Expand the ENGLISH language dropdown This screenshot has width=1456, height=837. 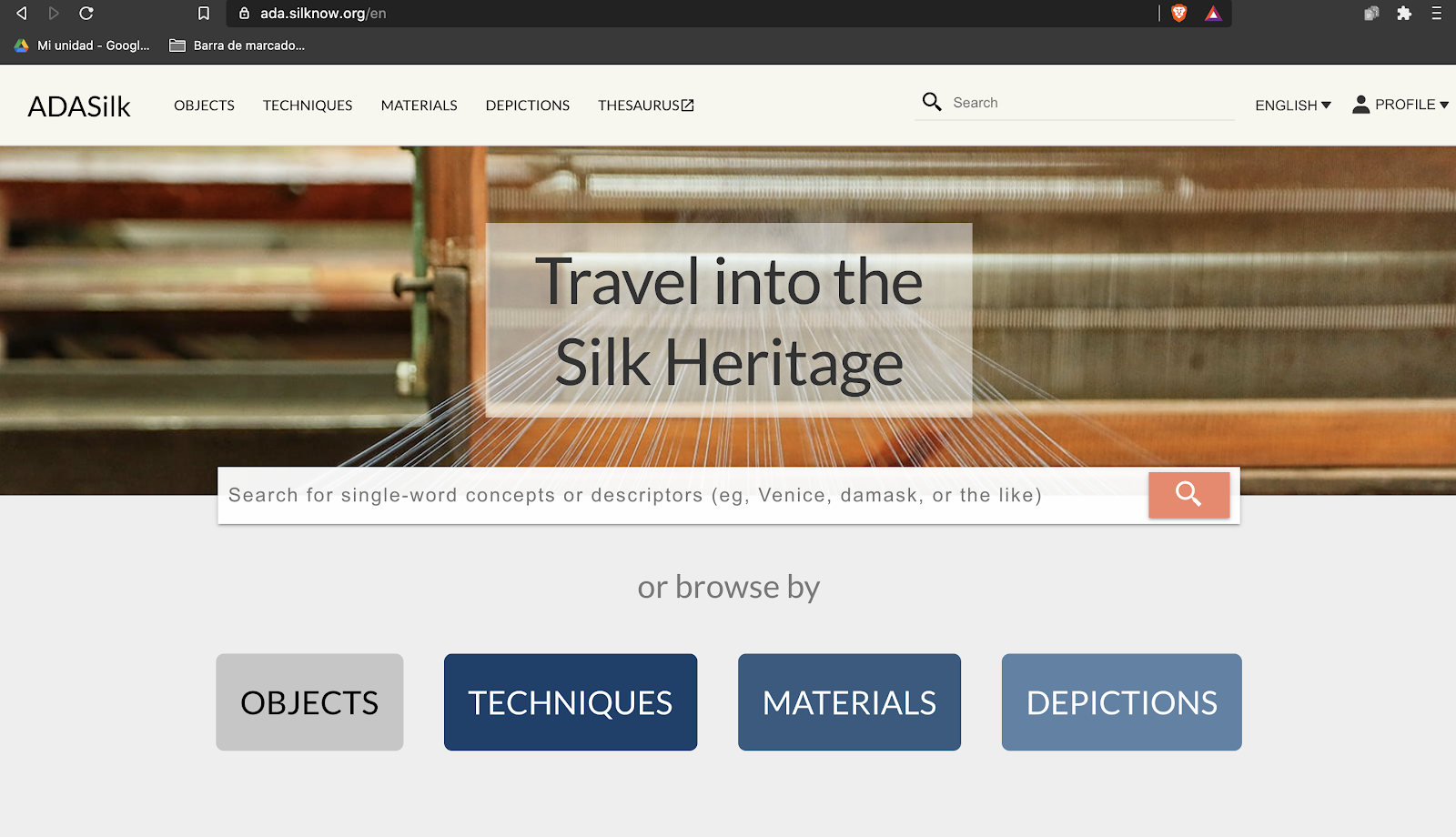(x=1293, y=106)
